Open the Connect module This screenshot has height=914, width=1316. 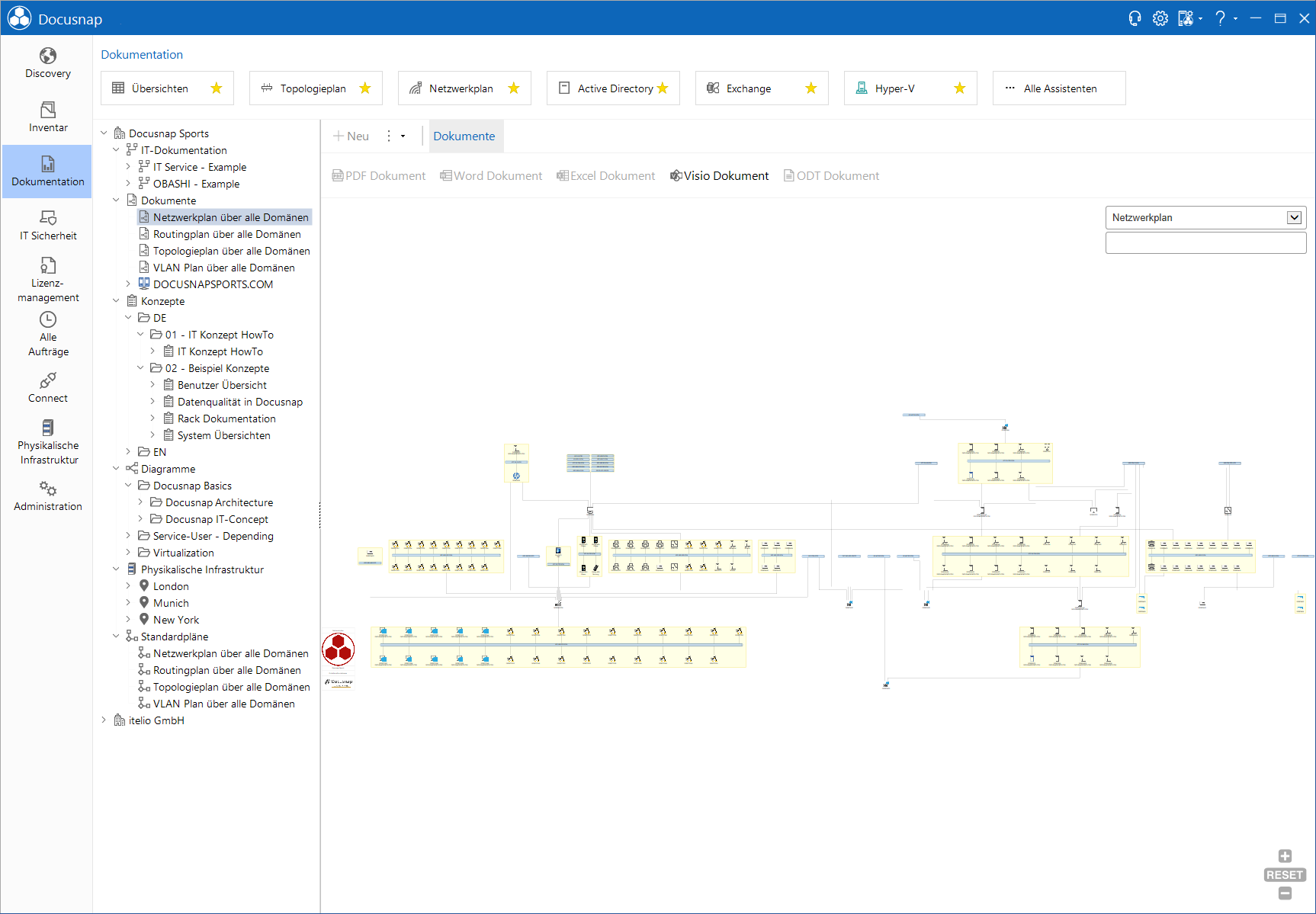click(47, 388)
